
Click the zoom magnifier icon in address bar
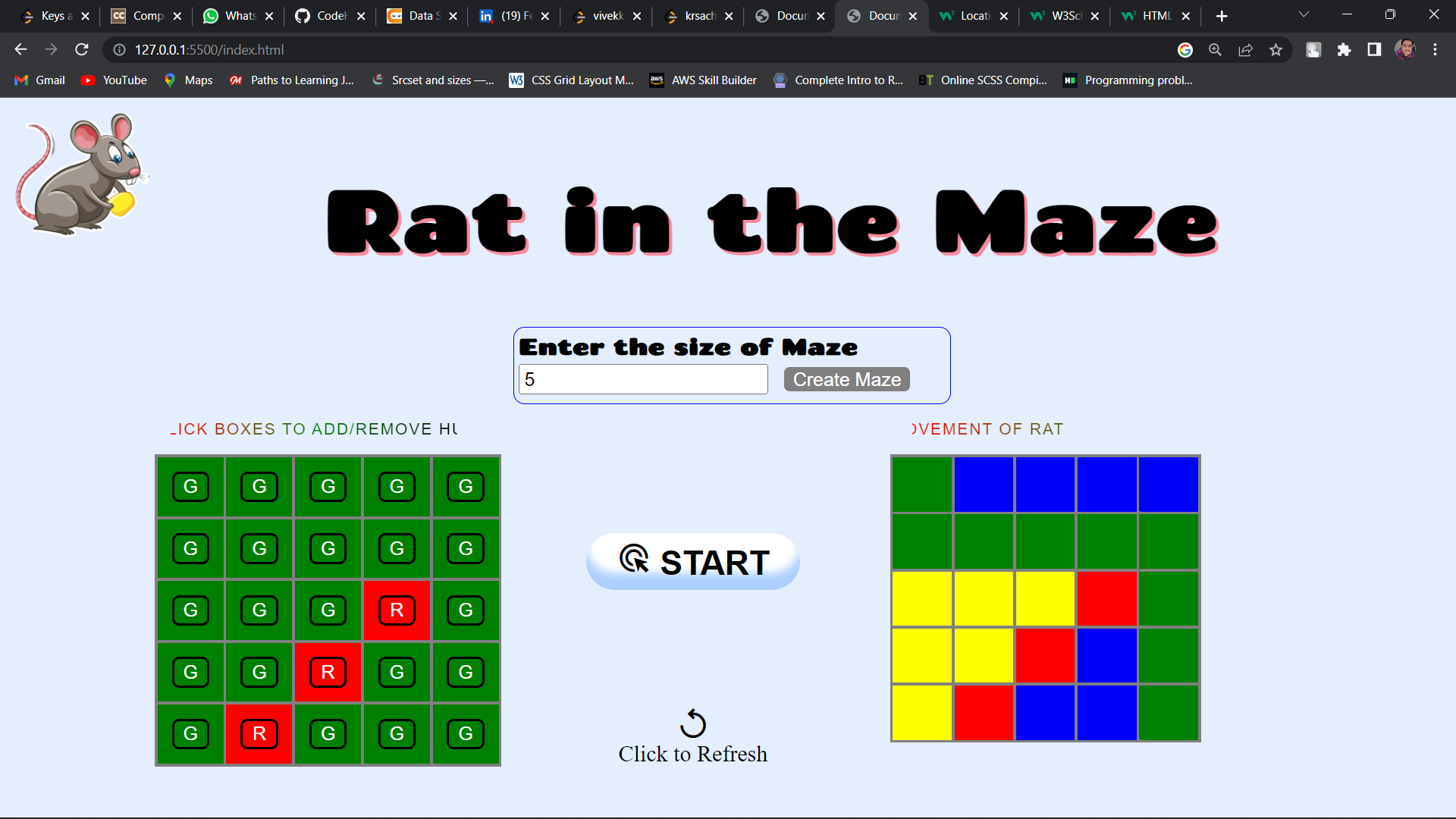(1215, 49)
